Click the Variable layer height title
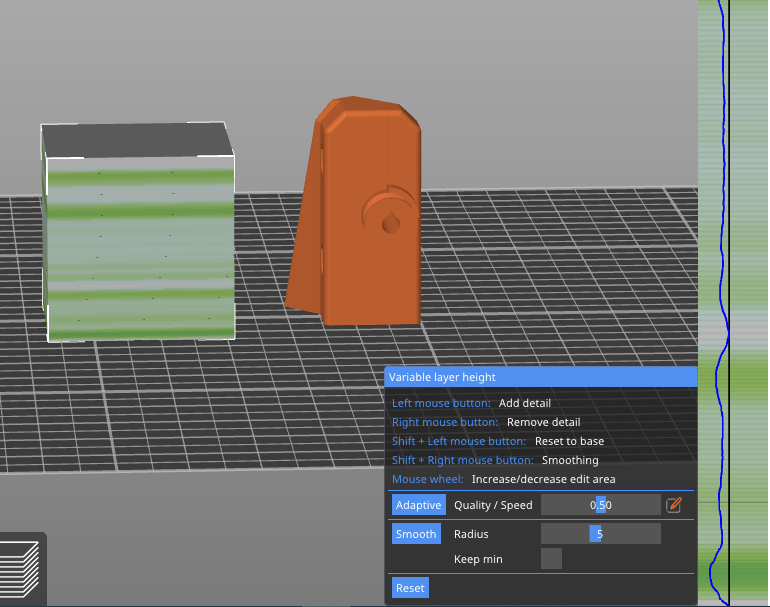 (442, 377)
